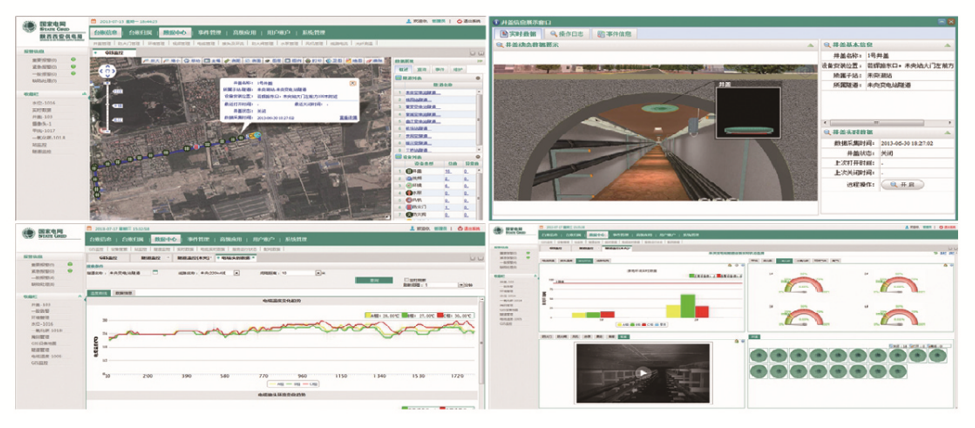Enable the 定时刷新 checkbox in the cable temperature window
The image size is (975, 428).
coord(407,279)
